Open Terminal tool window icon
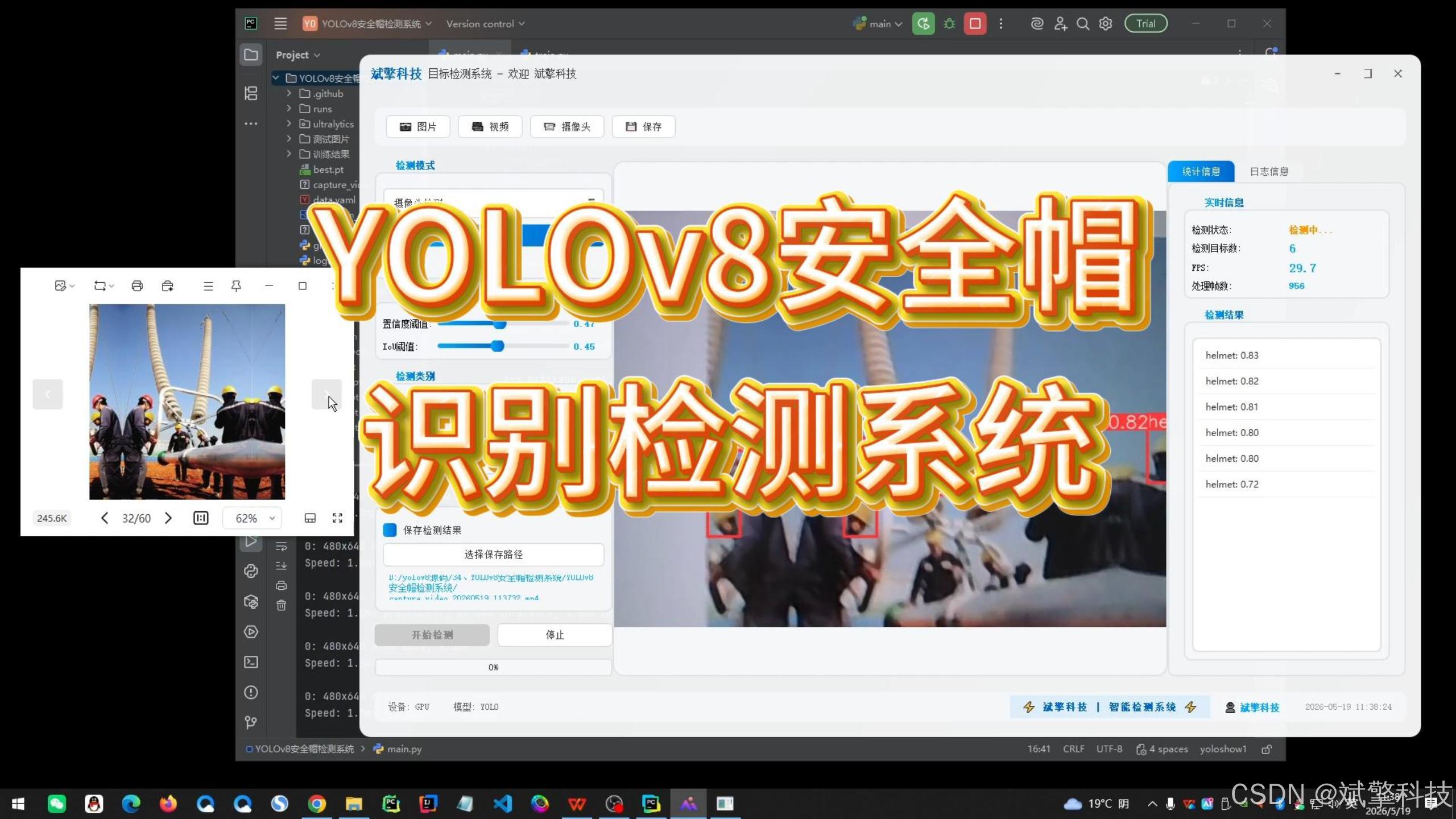This screenshot has width=1456, height=819. pyautogui.click(x=251, y=662)
